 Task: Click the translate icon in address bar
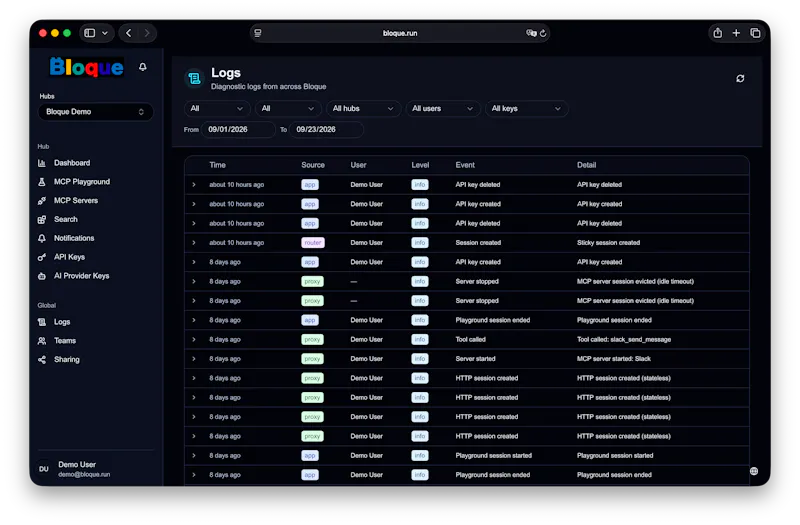tap(531, 33)
